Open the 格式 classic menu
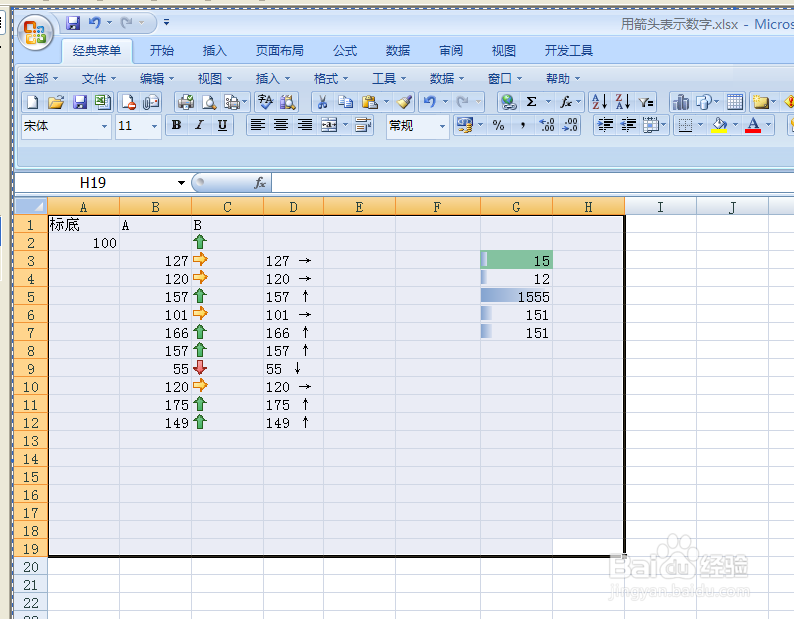Viewport: 794px width, 619px height. pyautogui.click(x=331, y=79)
